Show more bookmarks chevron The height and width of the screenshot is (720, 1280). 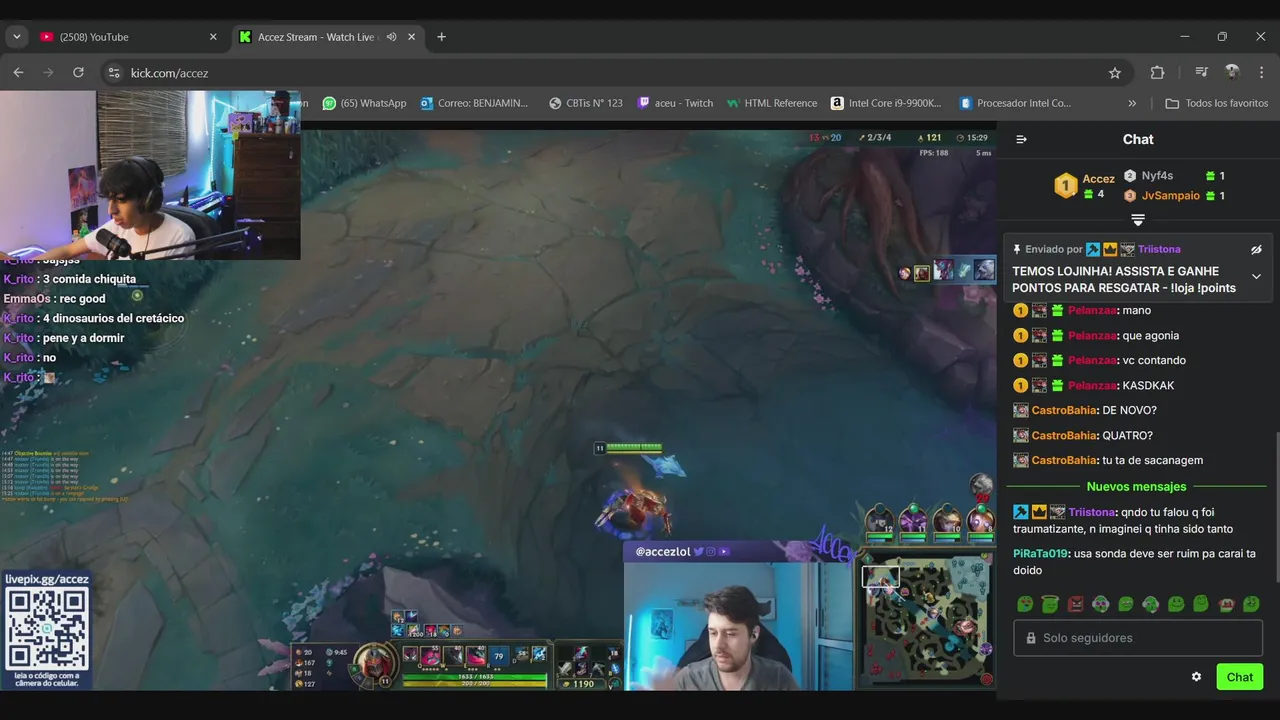click(x=1132, y=103)
